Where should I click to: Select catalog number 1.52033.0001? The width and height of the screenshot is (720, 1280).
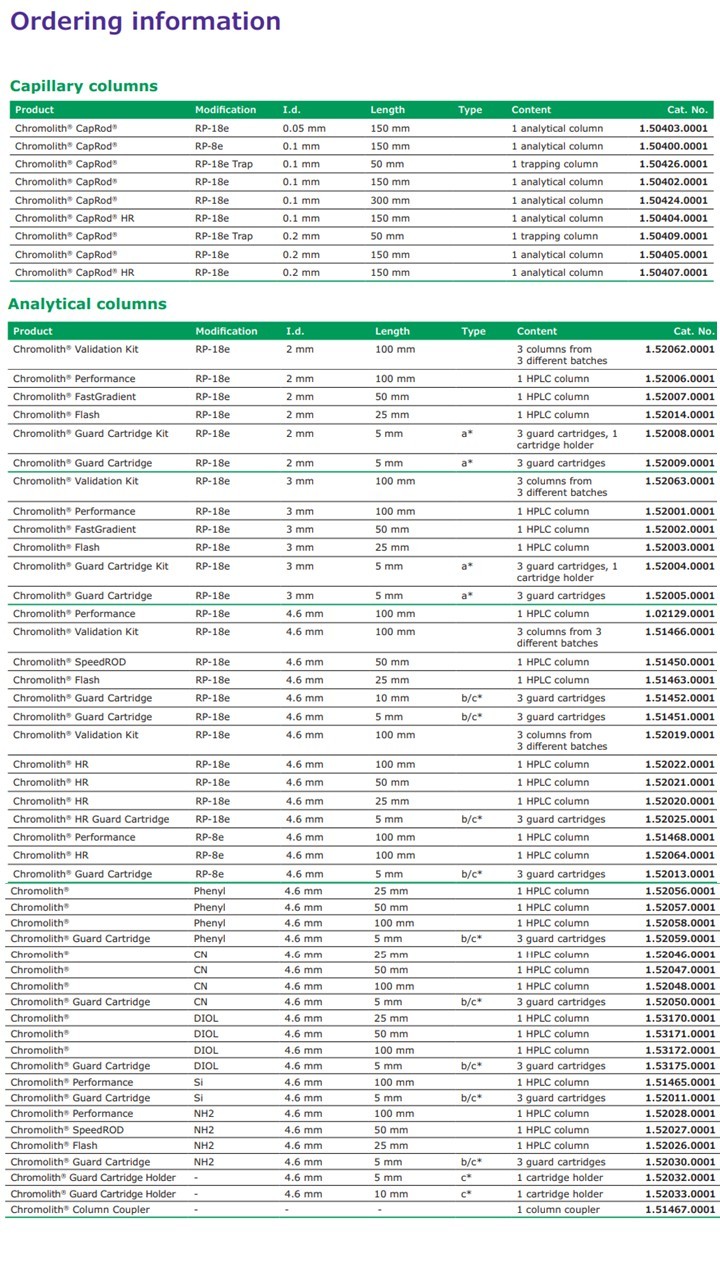679,1194
